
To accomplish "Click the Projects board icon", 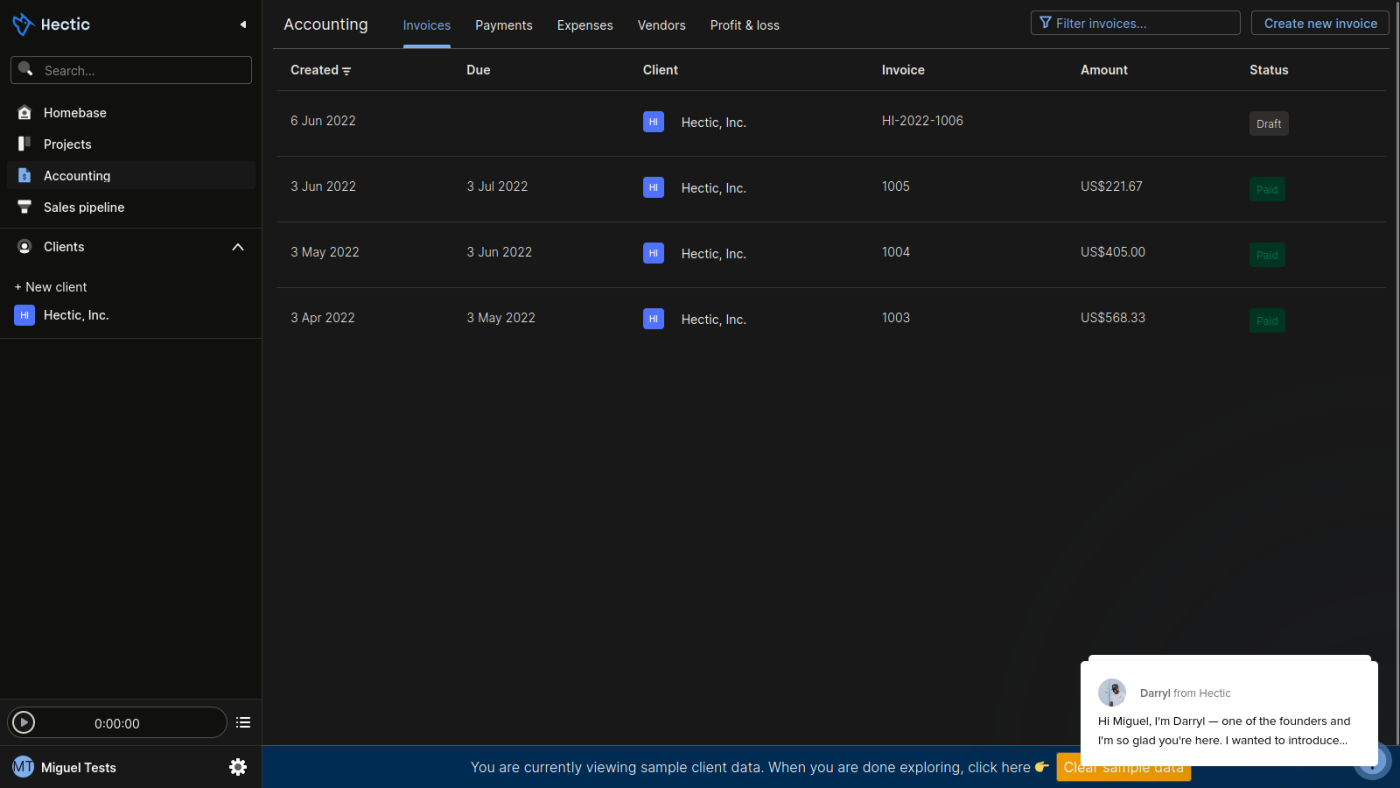I will point(24,144).
